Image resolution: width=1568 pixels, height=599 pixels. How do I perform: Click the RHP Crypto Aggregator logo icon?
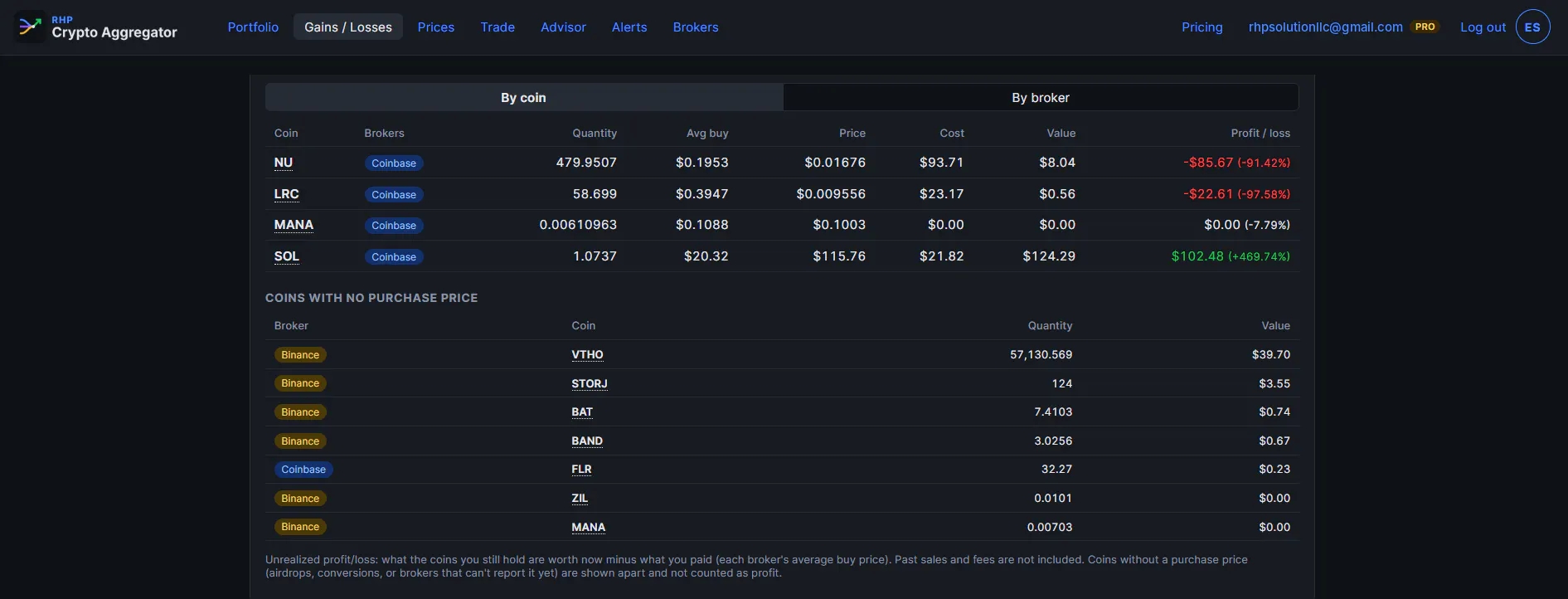30,27
